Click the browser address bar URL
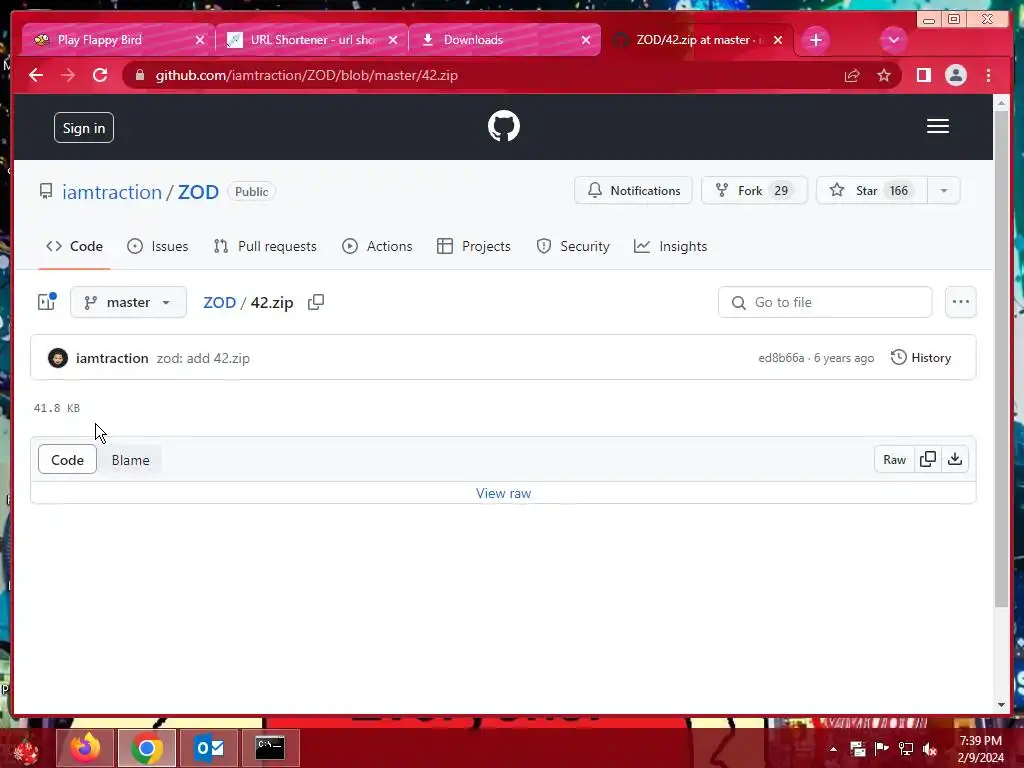The width and height of the screenshot is (1024, 768). click(x=306, y=75)
